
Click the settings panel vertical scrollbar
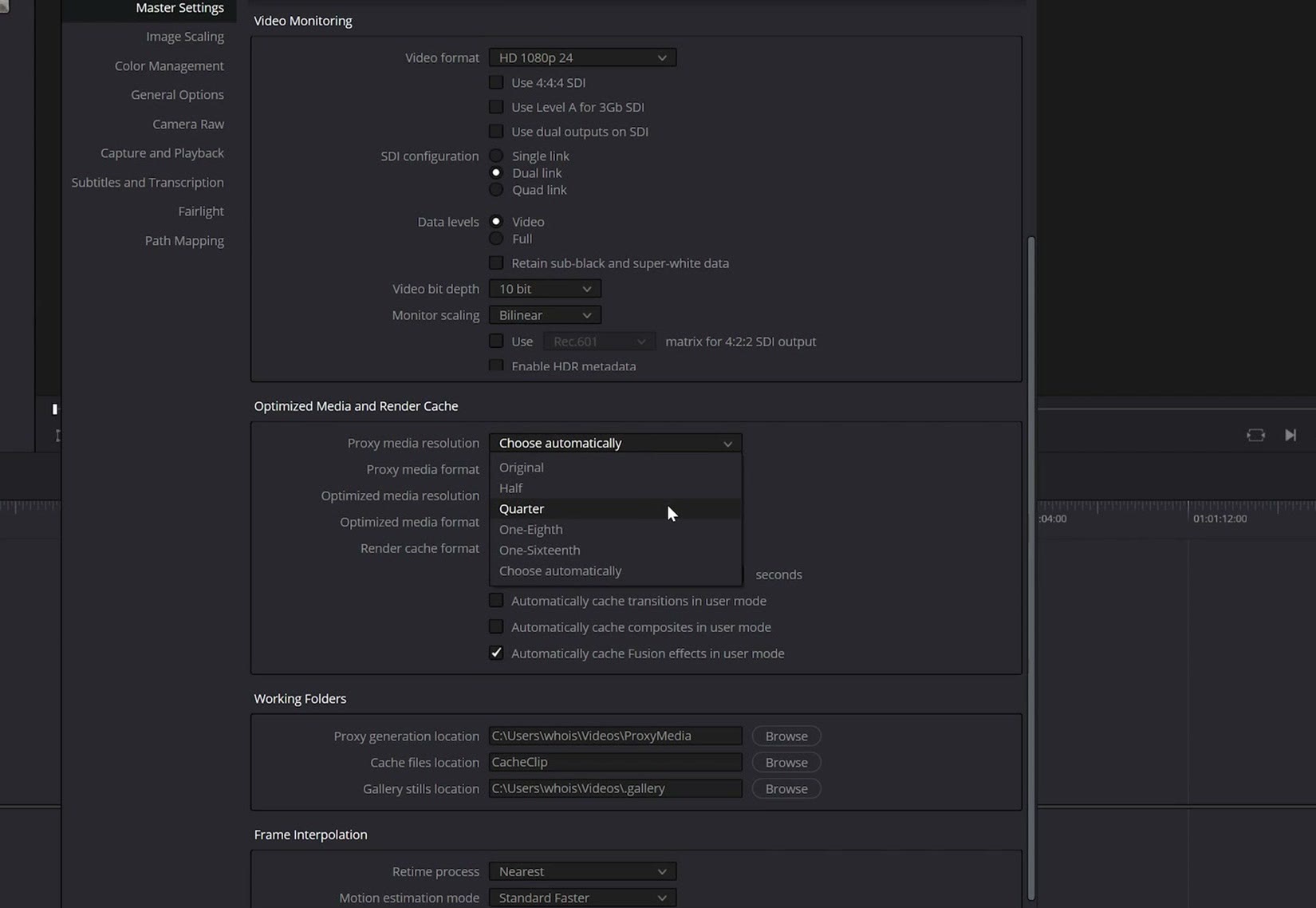(1031, 567)
